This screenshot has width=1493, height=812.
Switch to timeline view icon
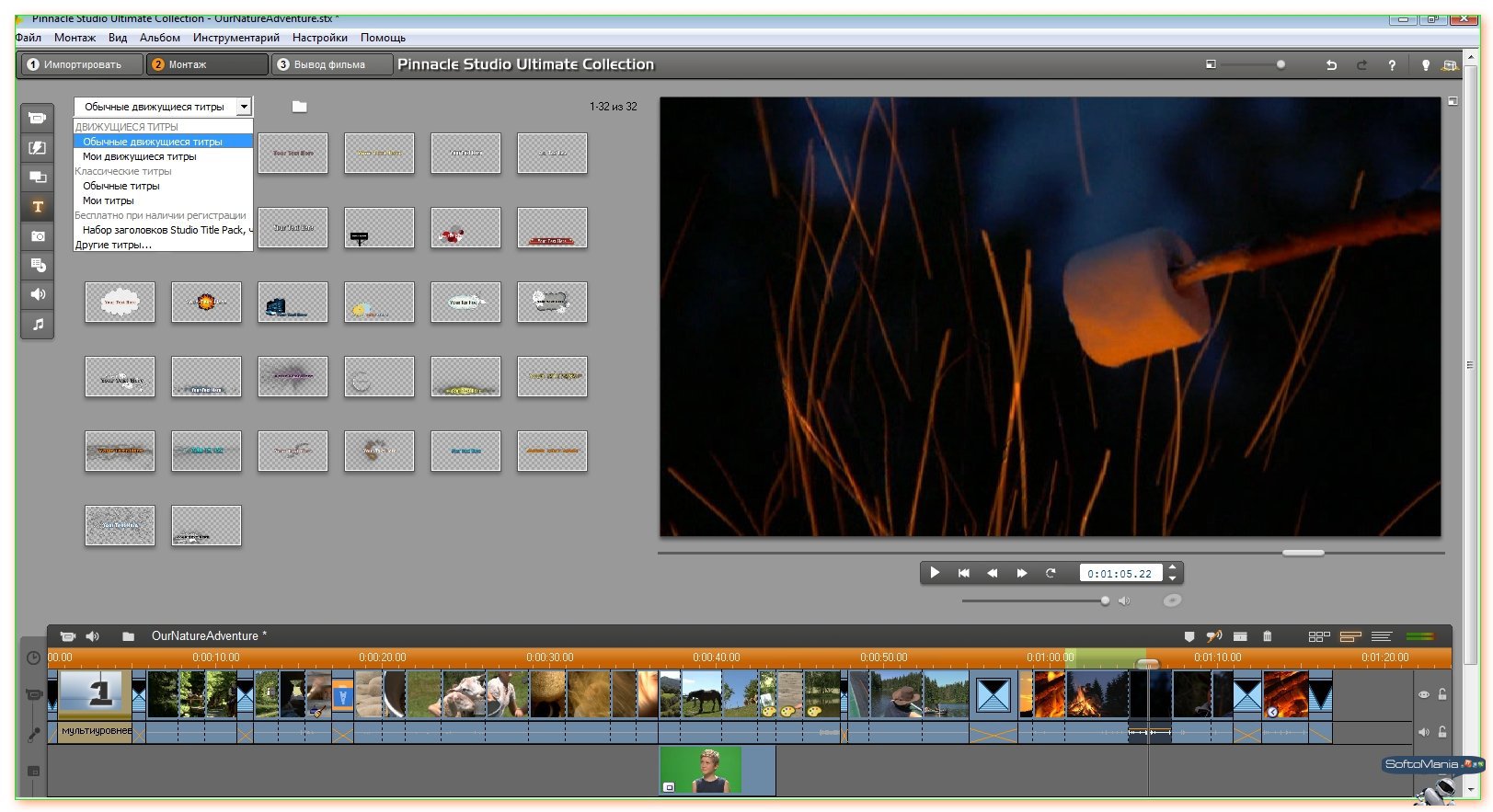click(1350, 636)
